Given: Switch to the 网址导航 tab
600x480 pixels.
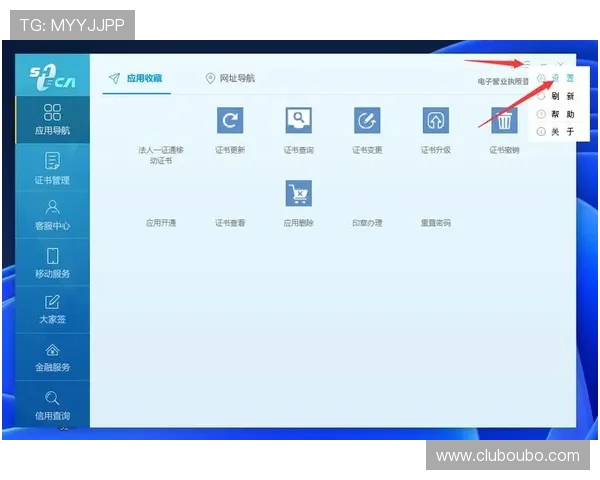Looking at the screenshot, I should tap(230, 78).
